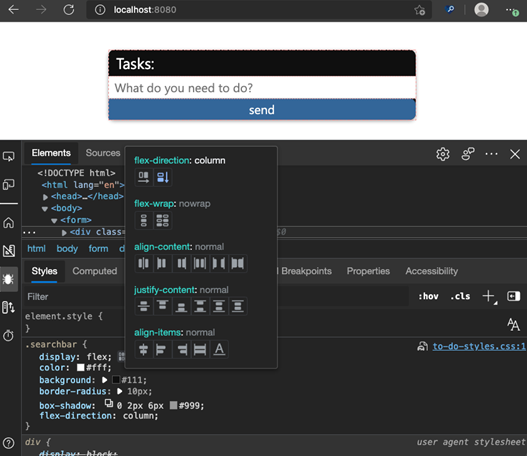Set justify-content to center icon
Screen dimensions: 527x456
pos(144,306)
